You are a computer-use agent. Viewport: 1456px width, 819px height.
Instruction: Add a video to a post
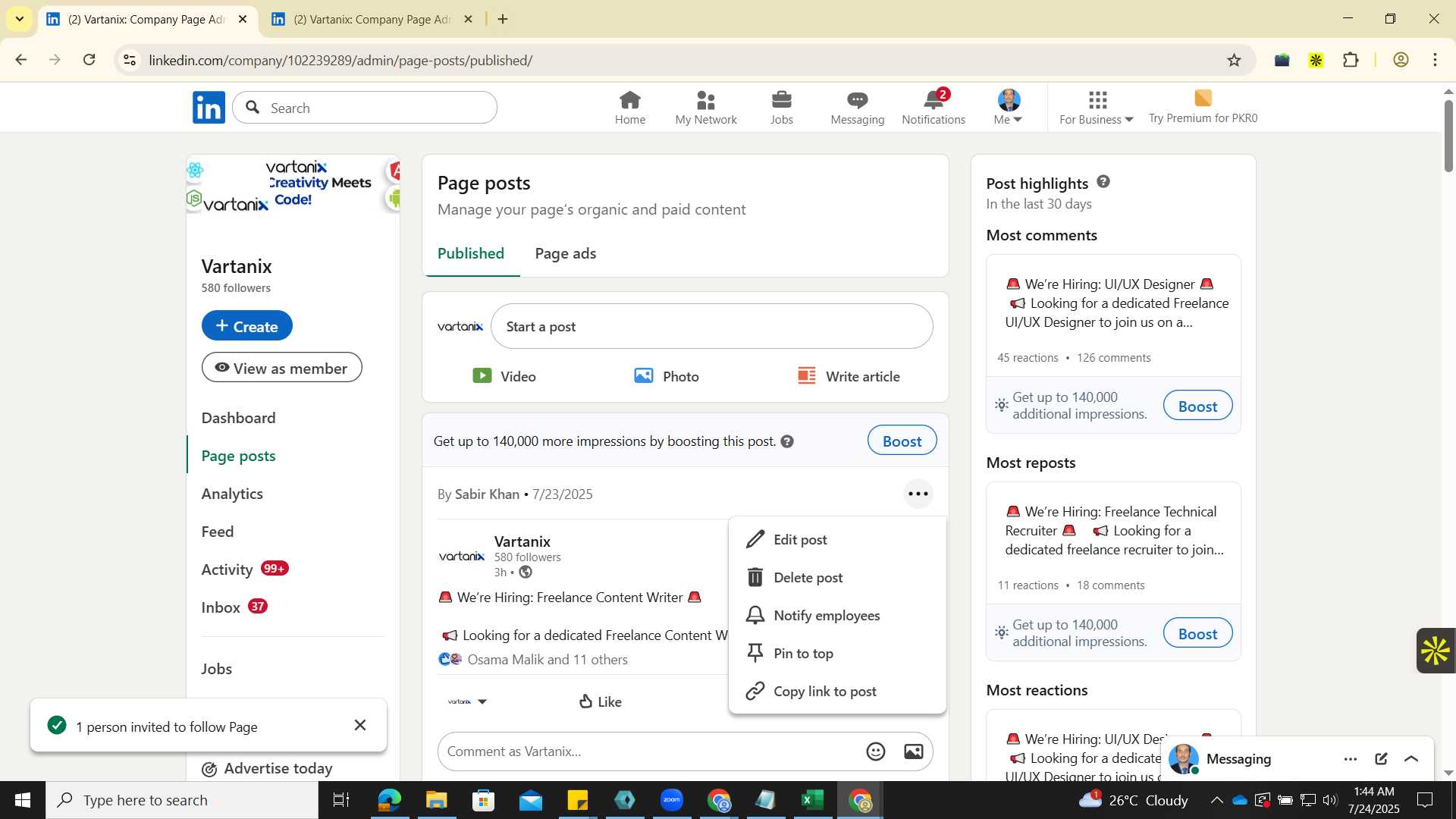504,376
